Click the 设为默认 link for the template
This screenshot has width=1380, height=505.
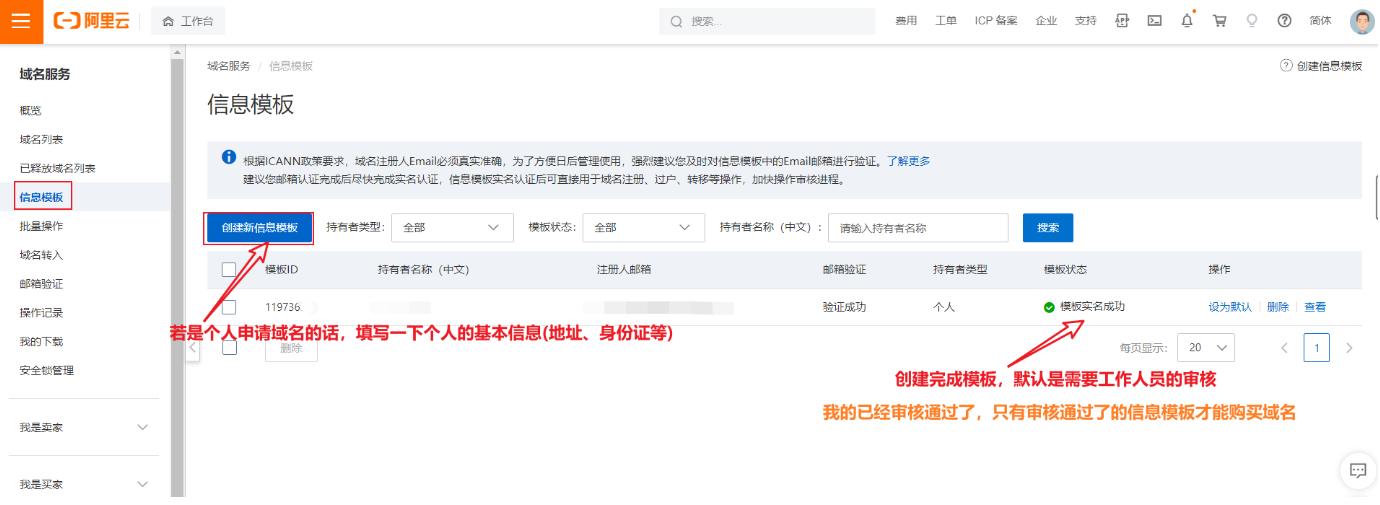(1229, 307)
